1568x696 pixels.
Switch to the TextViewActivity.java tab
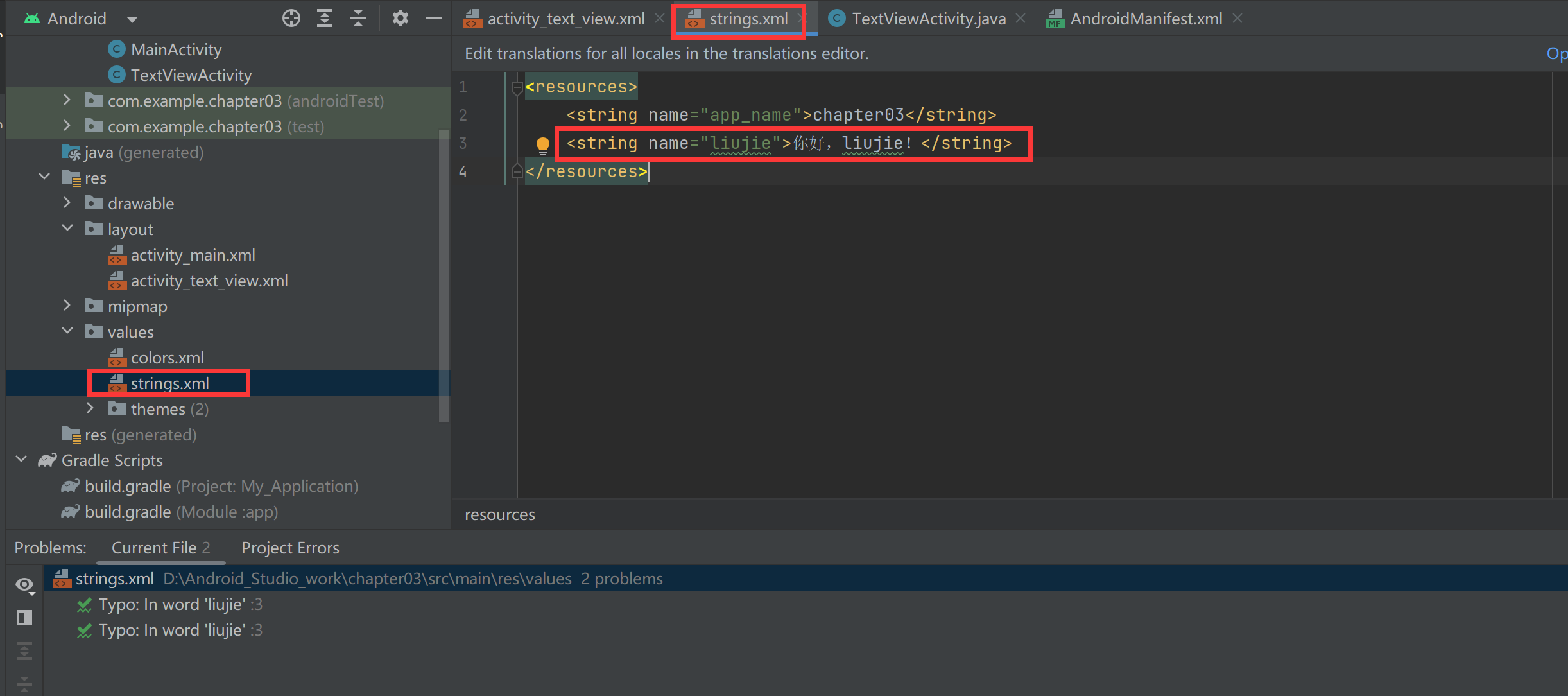(x=928, y=19)
